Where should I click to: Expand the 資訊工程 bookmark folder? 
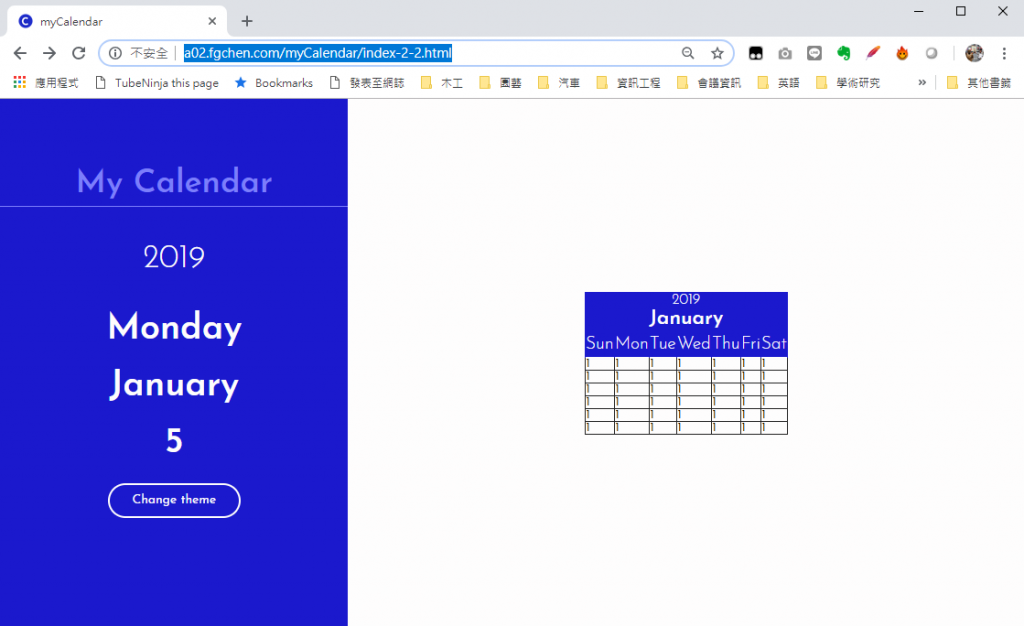click(628, 83)
